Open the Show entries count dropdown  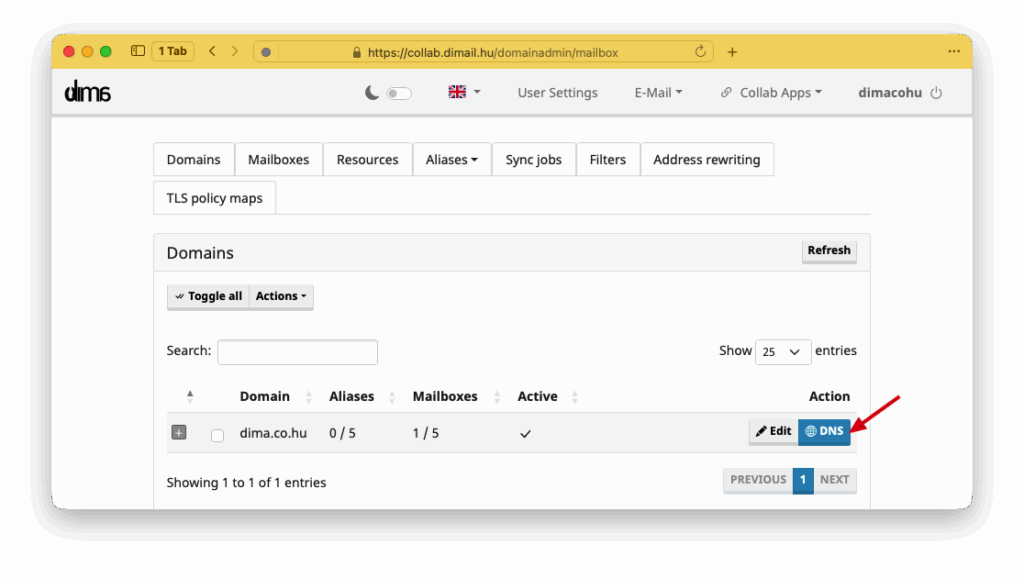(782, 352)
